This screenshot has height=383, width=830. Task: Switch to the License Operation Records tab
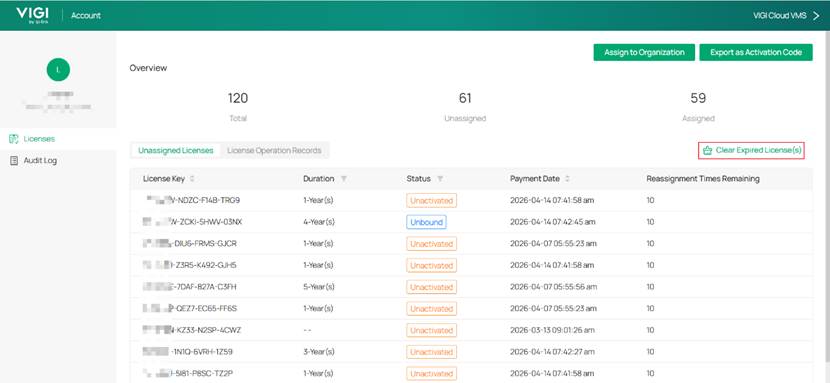(x=274, y=150)
